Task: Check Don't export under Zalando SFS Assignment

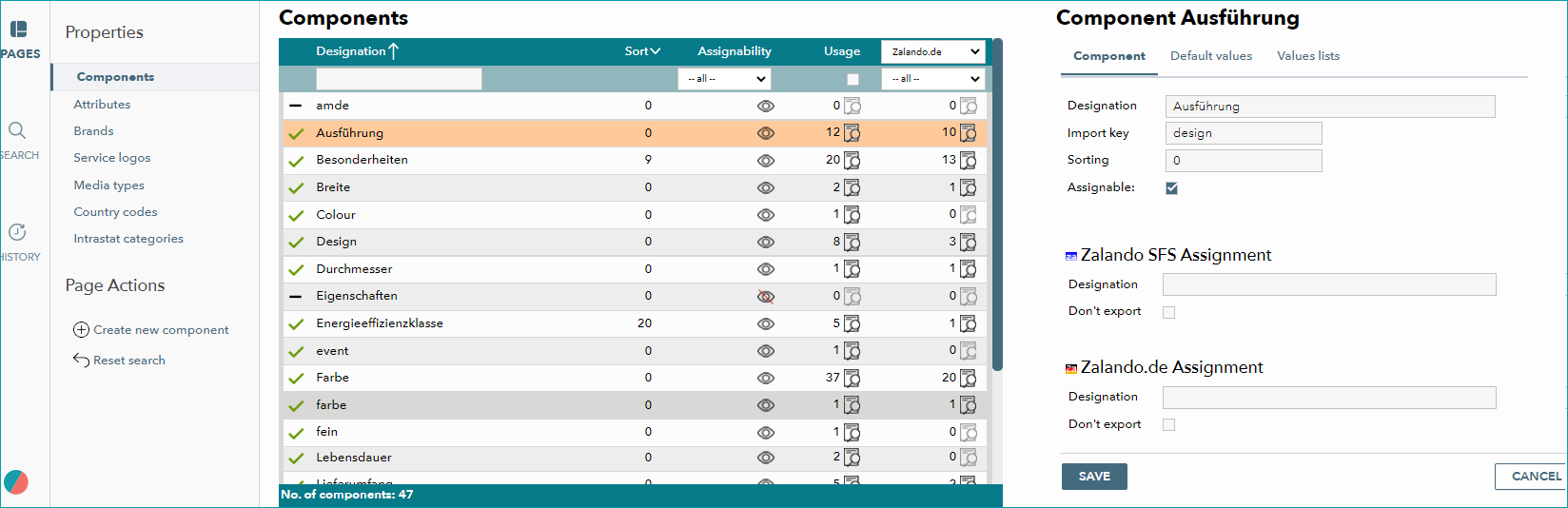Action: click(1168, 312)
